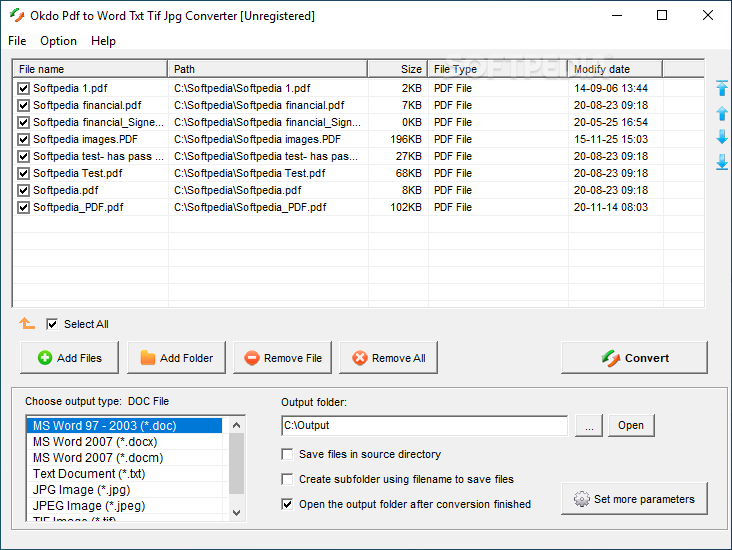Enable Save files in source directory

[287, 454]
